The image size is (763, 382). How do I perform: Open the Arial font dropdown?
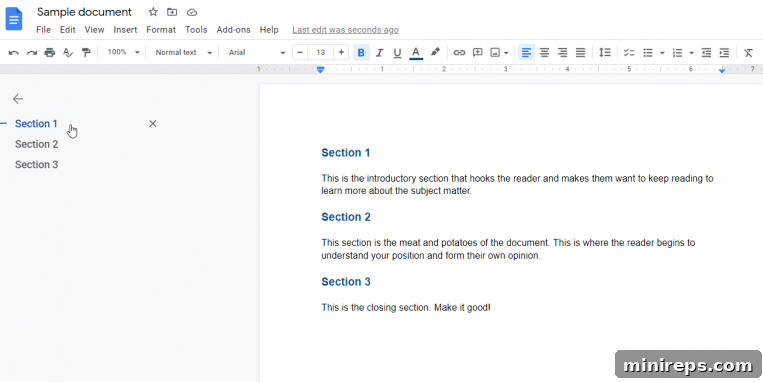pyautogui.click(x=256, y=52)
